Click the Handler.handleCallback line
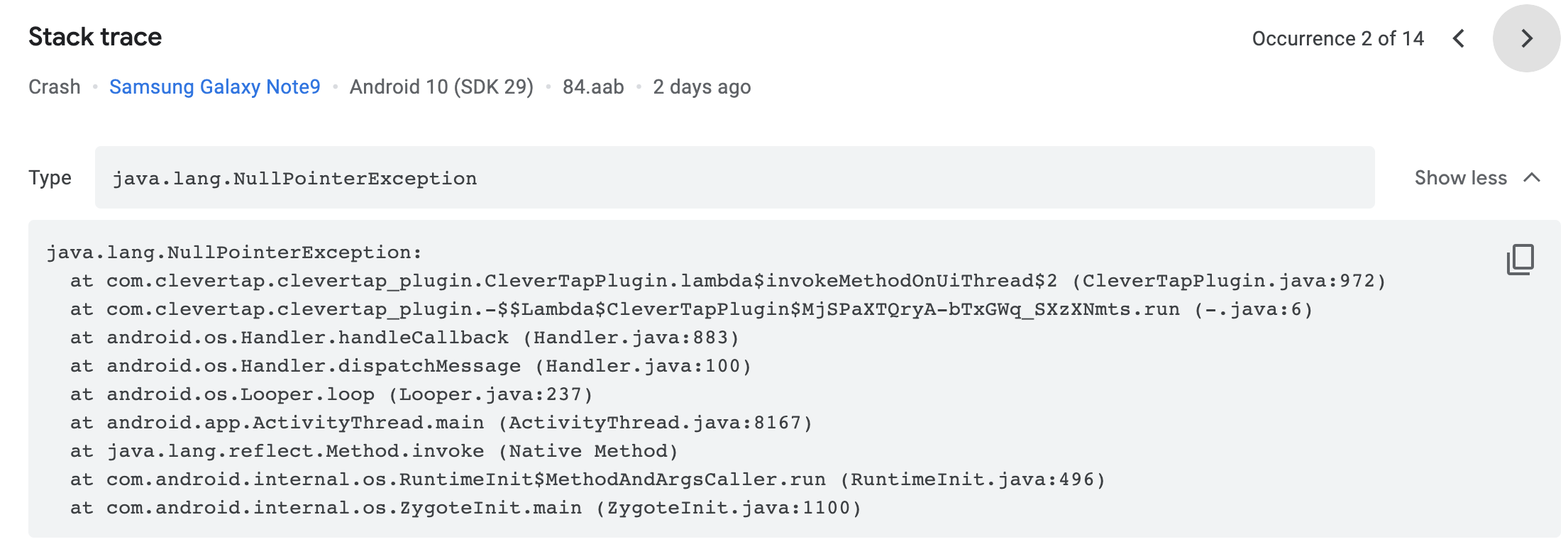This screenshot has width=1568, height=549. tap(404, 337)
